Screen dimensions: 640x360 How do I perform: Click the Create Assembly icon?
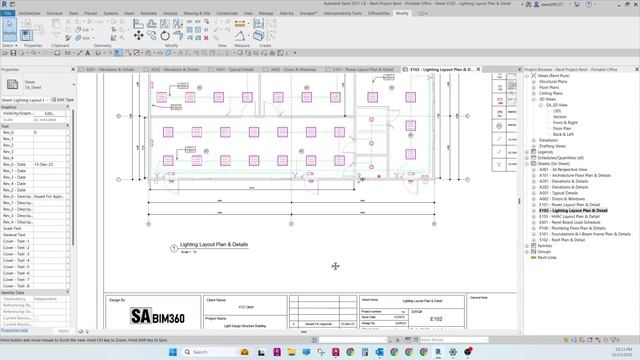click(258, 24)
